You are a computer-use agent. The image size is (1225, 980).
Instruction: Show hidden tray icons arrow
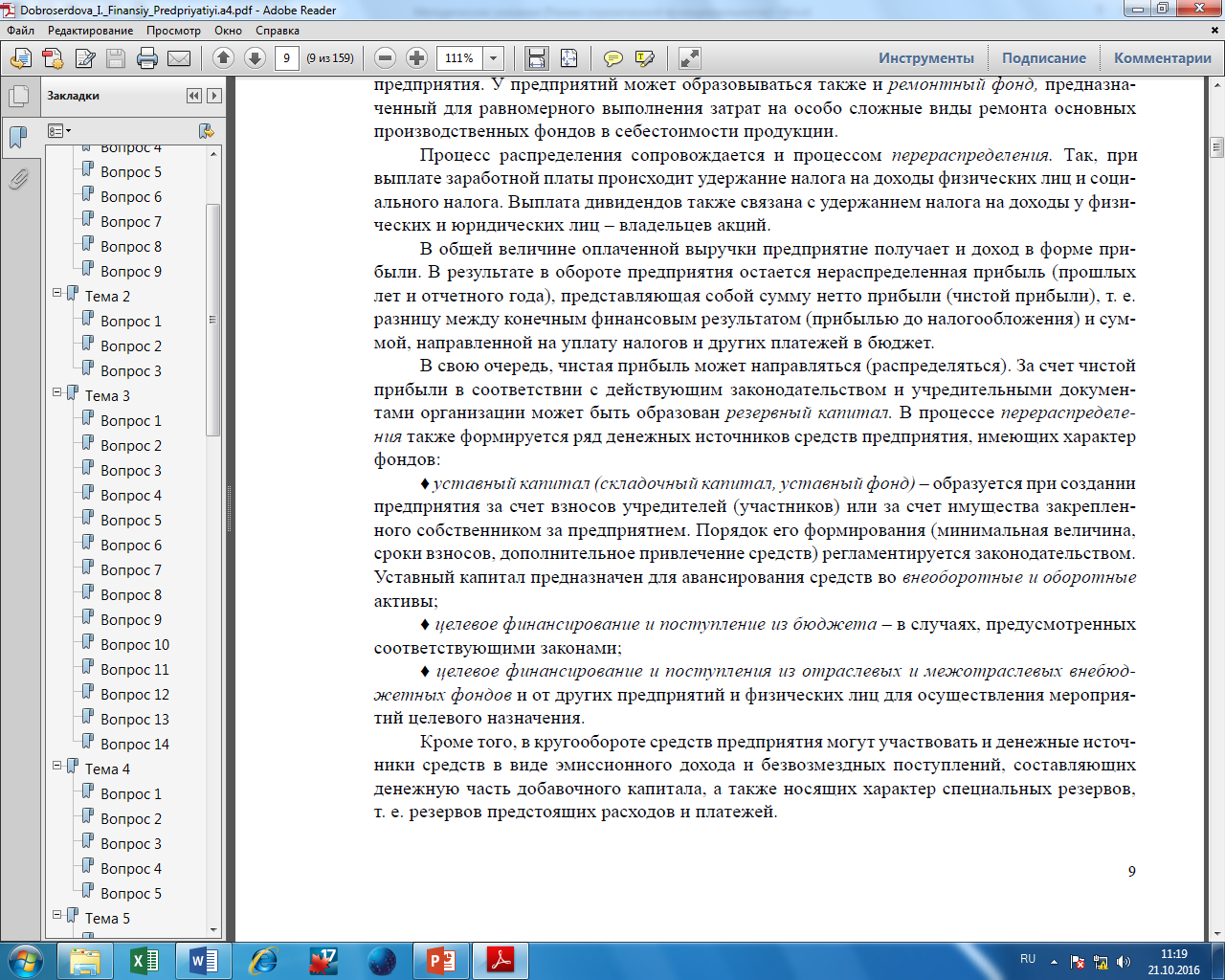point(1054,962)
